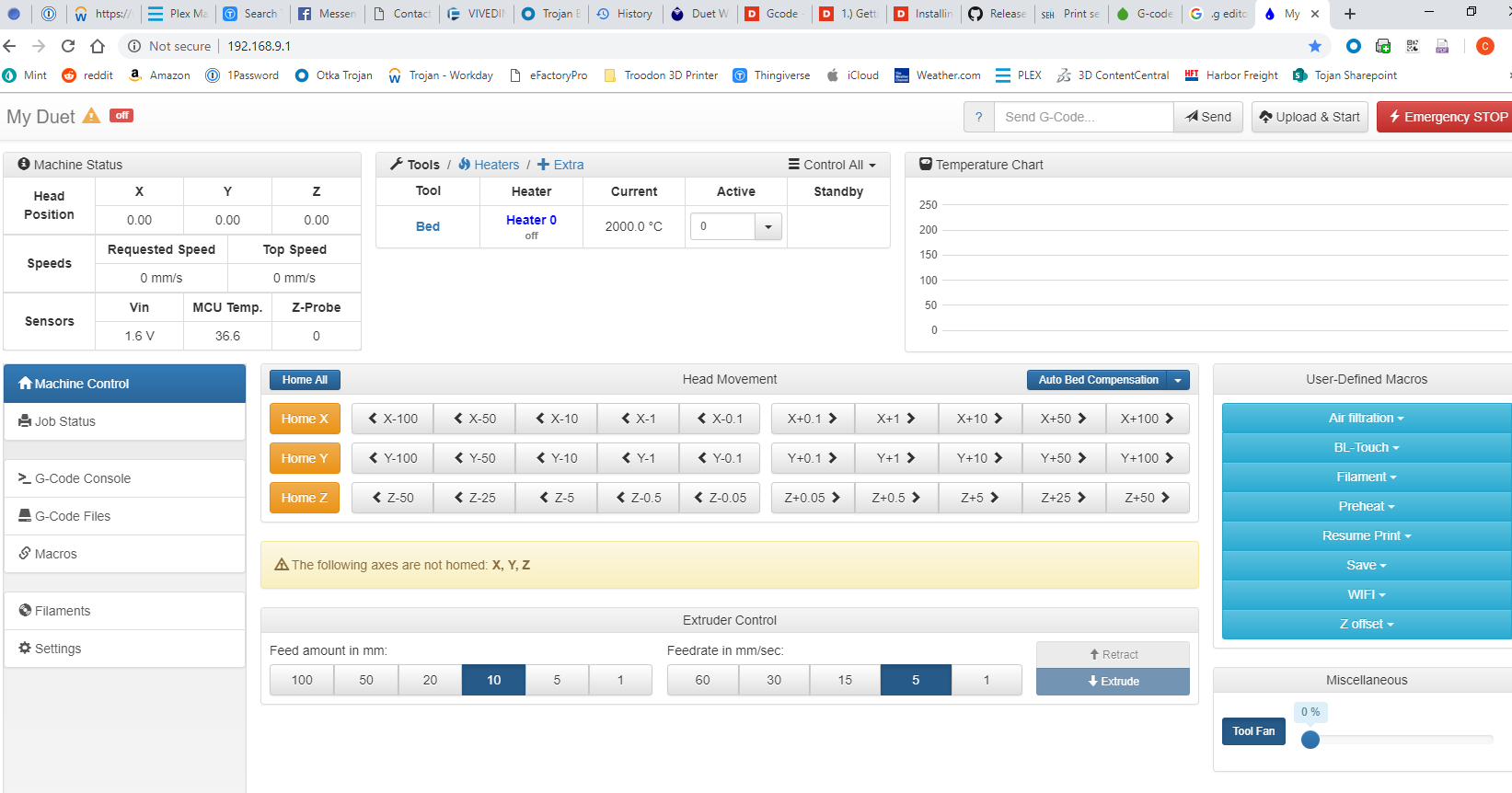Select feedrate 60 mm/sec
1512x793 pixels.
[703, 680]
